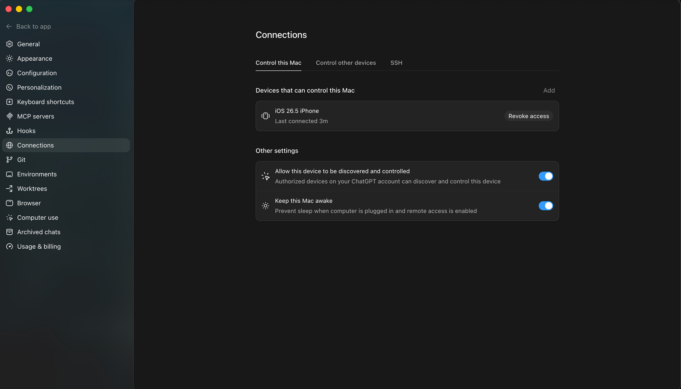Click the Environments icon in sidebar
The image size is (681, 389).
[x=10, y=174]
